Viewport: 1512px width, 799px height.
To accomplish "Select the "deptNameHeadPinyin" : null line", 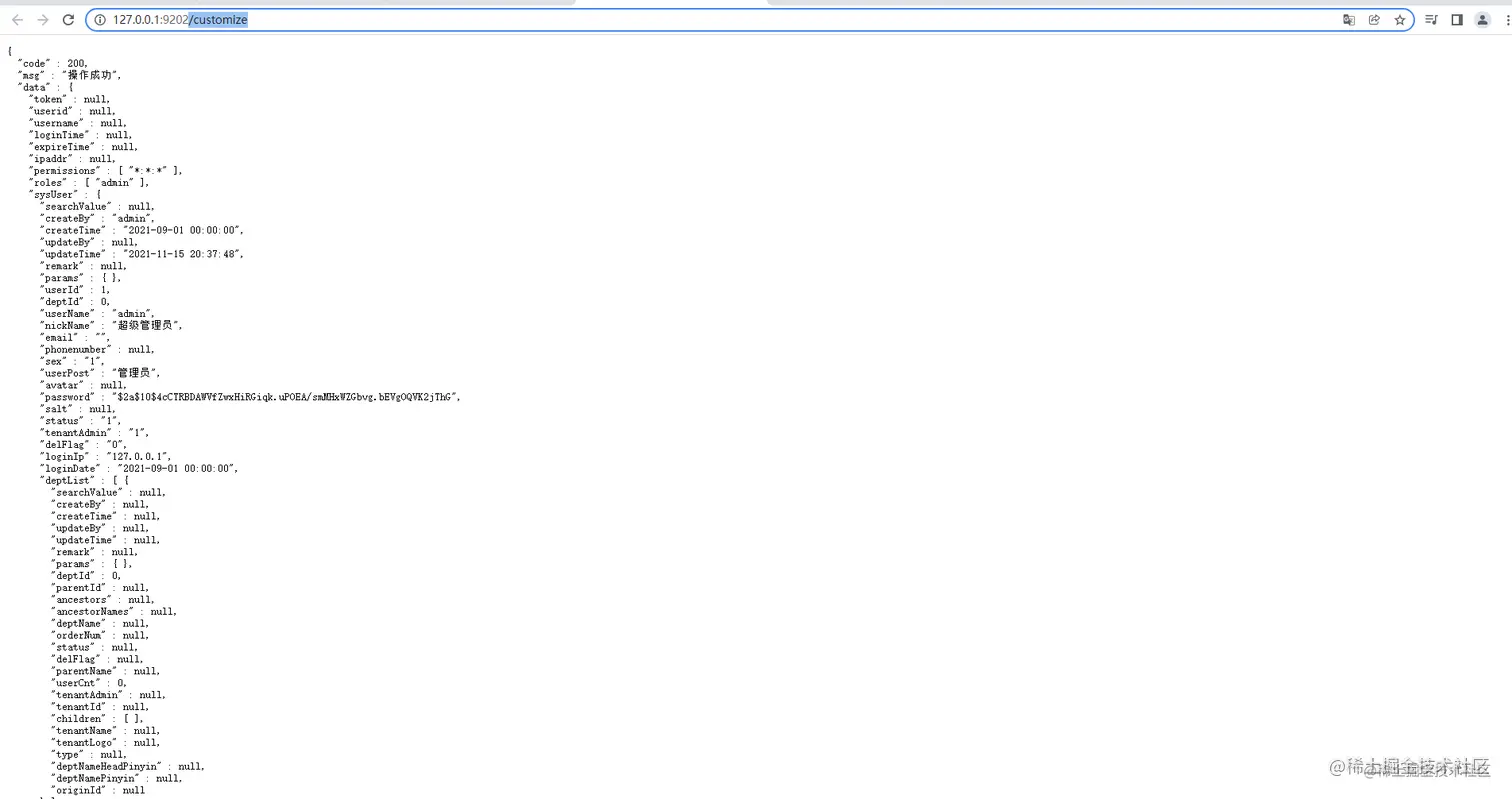I will [128, 767].
